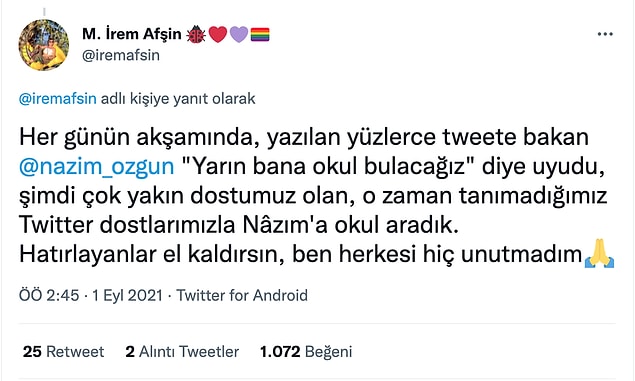
Task: View the 2 Alıntı Tweetler list
Action: 182,351
